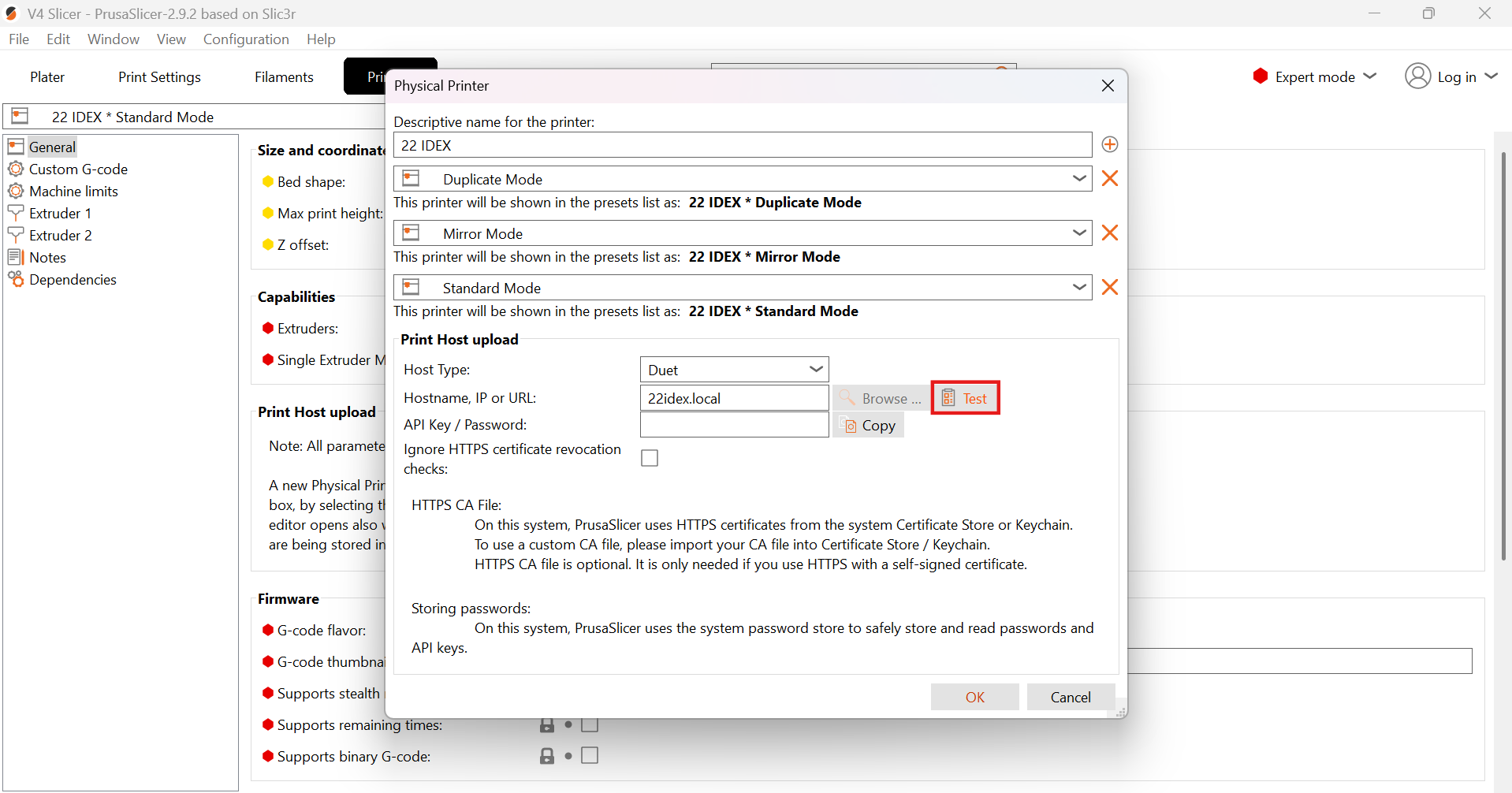Click the PrusaSlicer app icon in title bar

click(x=12, y=13)
